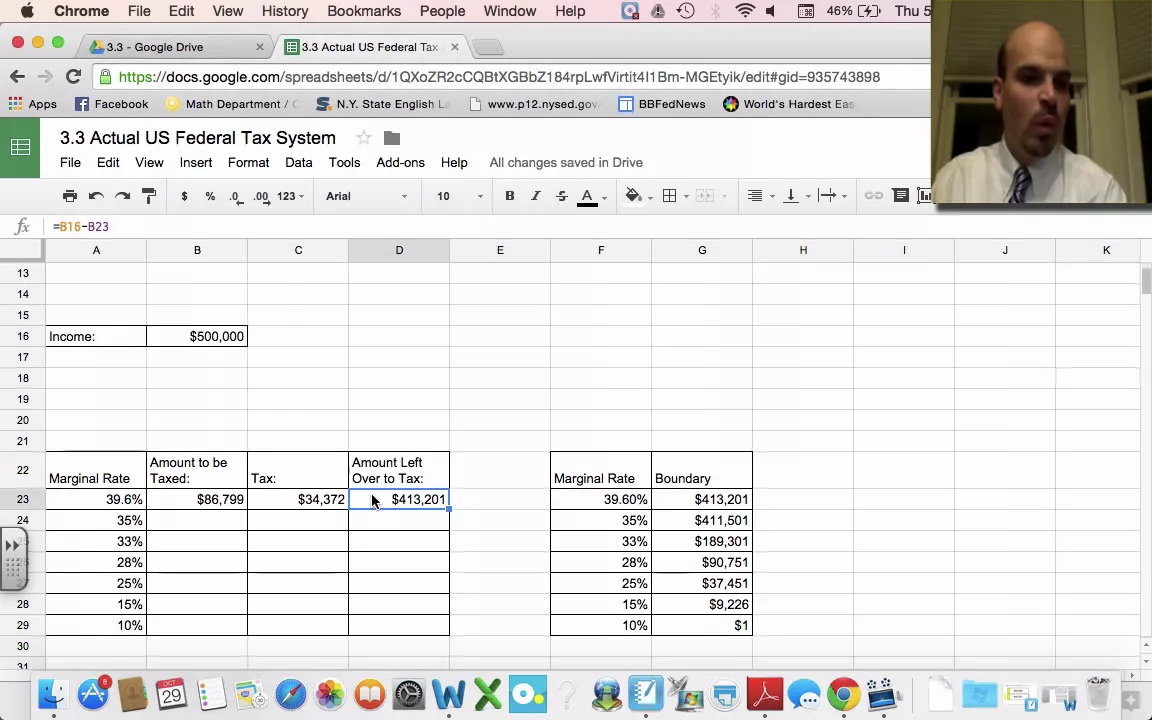Open the 123 more formats dropdown
This screenshot has width=1152, height=720.
click(x=290, y=196)
